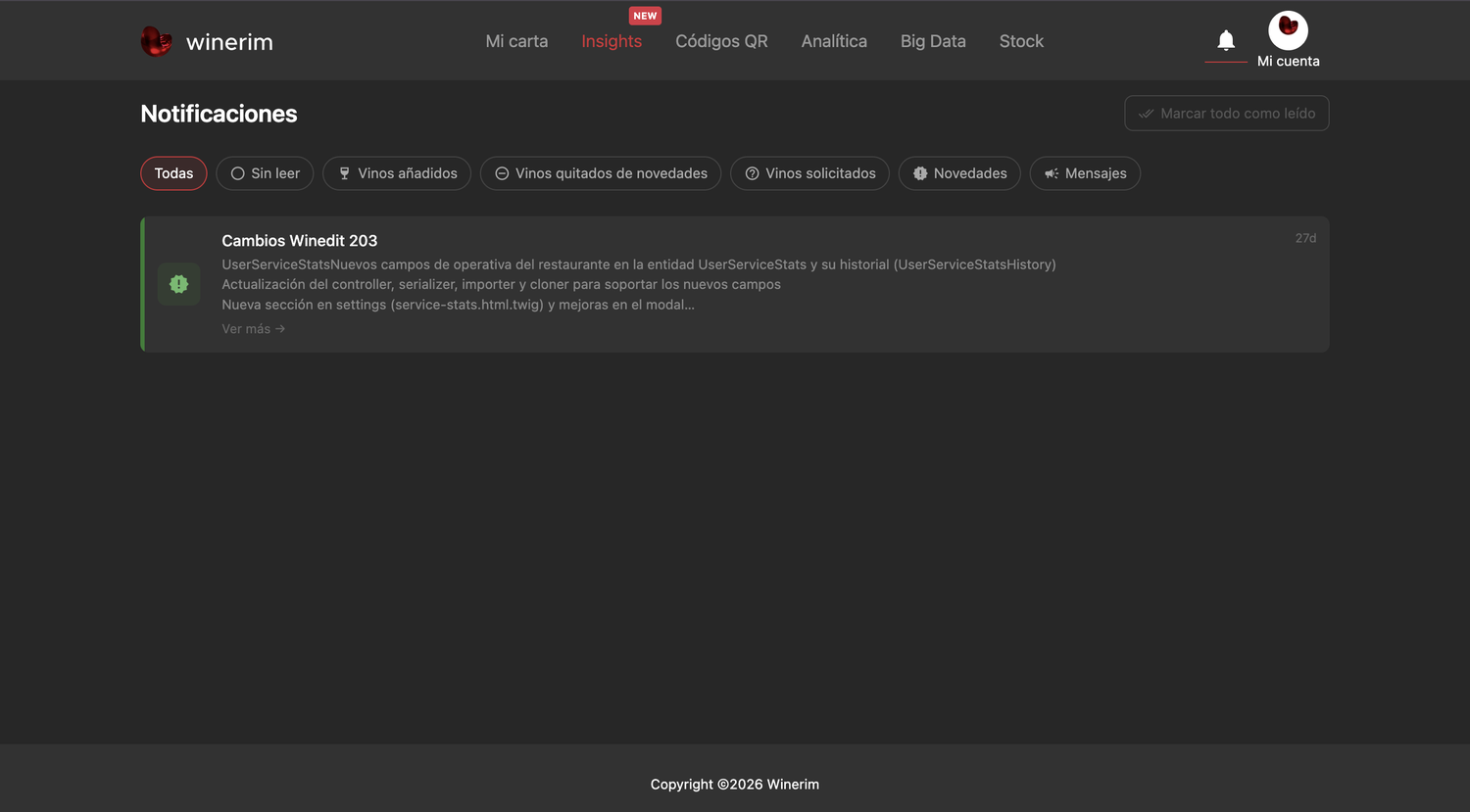Image resolution: width=1470 pixels, height=812 pixels.
Task: Filter by Mensajes
Action: point(1085,173)
